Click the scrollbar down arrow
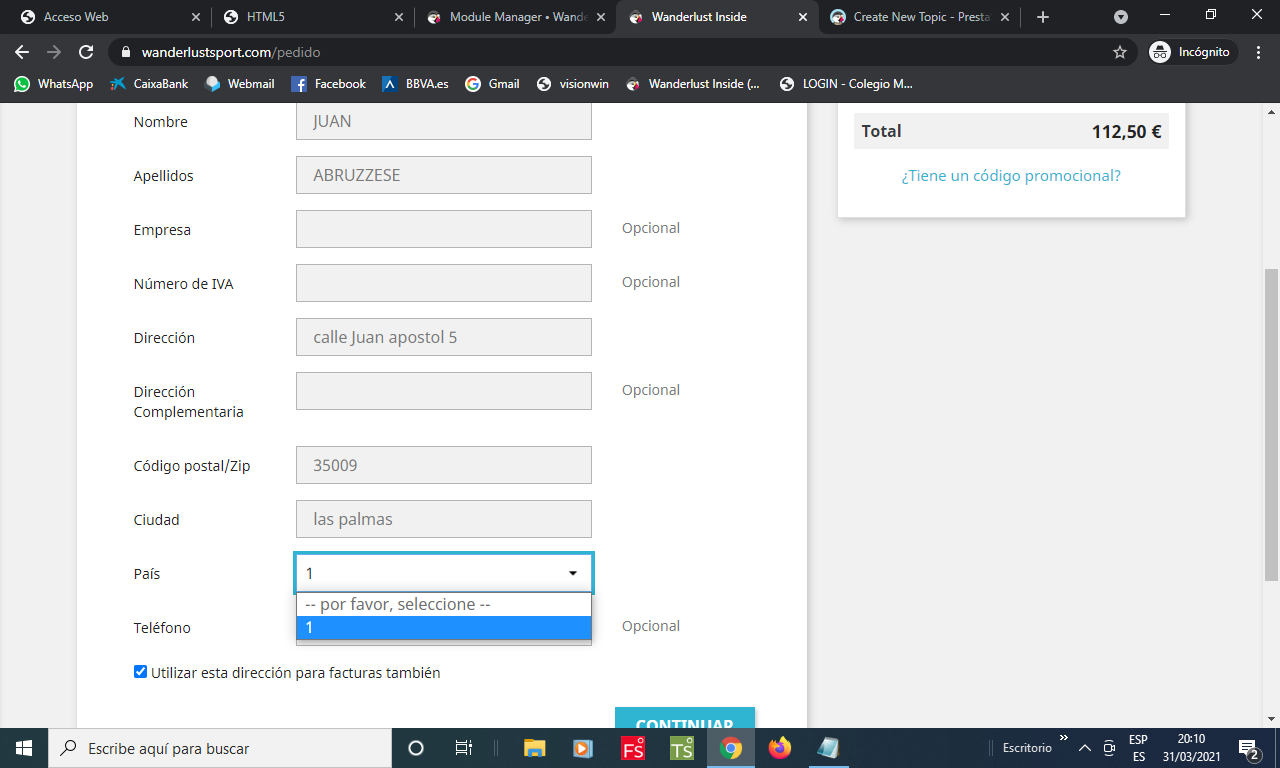This screenshot has height=768, width=1280. tap(1271, 718)
